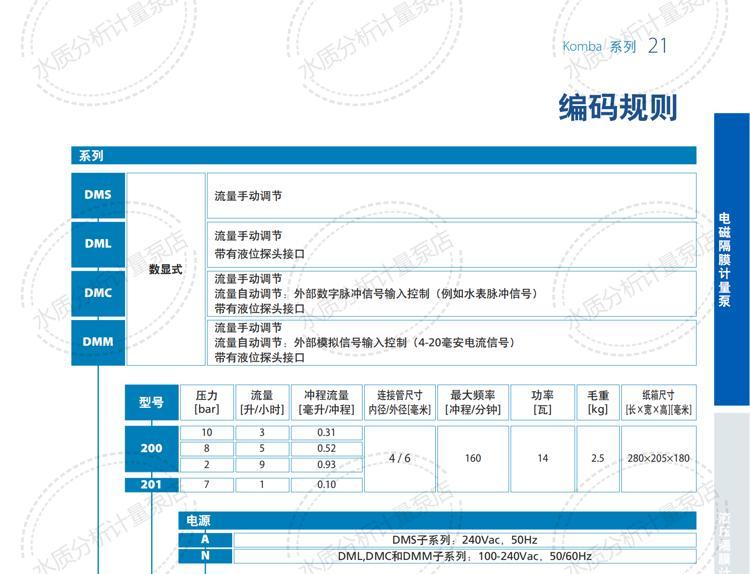Click model 201 cell

152,485
